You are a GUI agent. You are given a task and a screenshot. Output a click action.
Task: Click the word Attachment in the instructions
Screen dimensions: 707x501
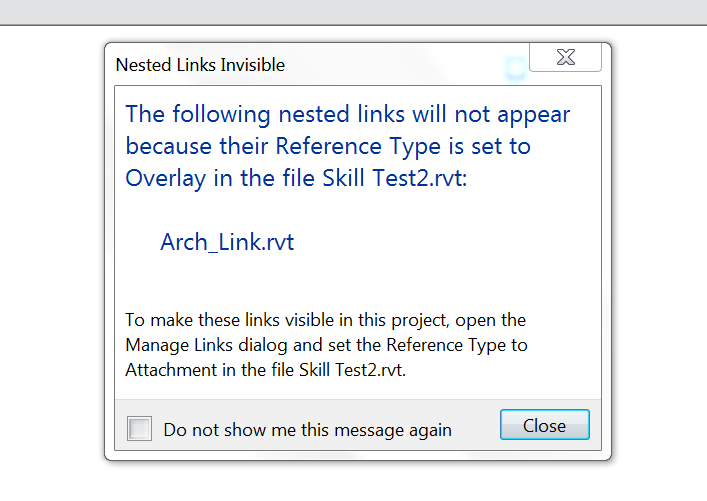click(169, 369)
